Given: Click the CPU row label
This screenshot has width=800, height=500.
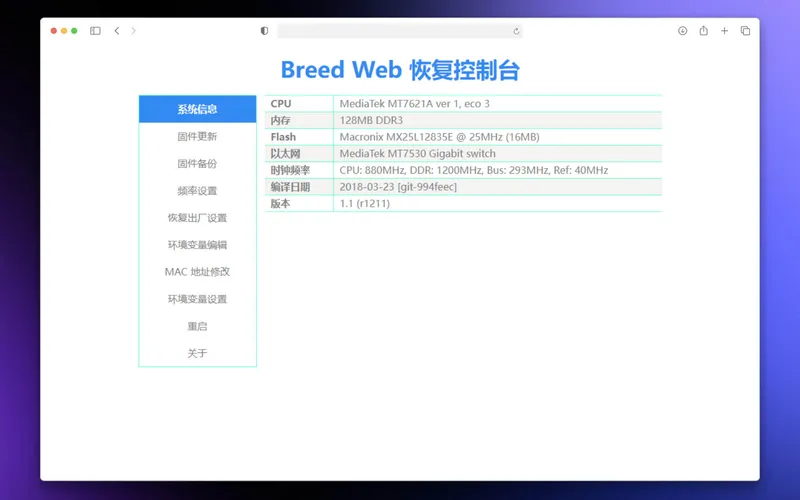Looking at the screenshot, I should point(281,104).
